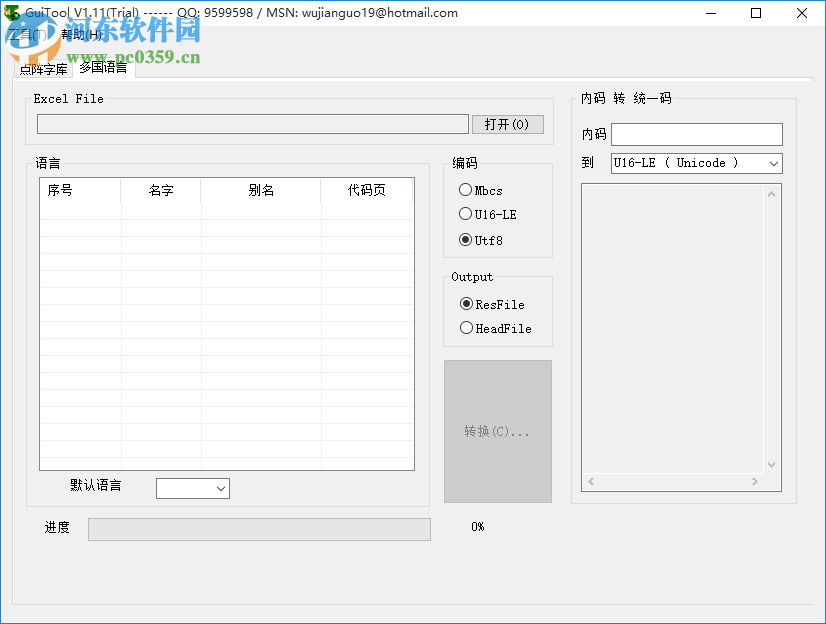This screenshot has height=624, width=826.
Task: Click the 序号 column header
Action: [x=80, y=190]
